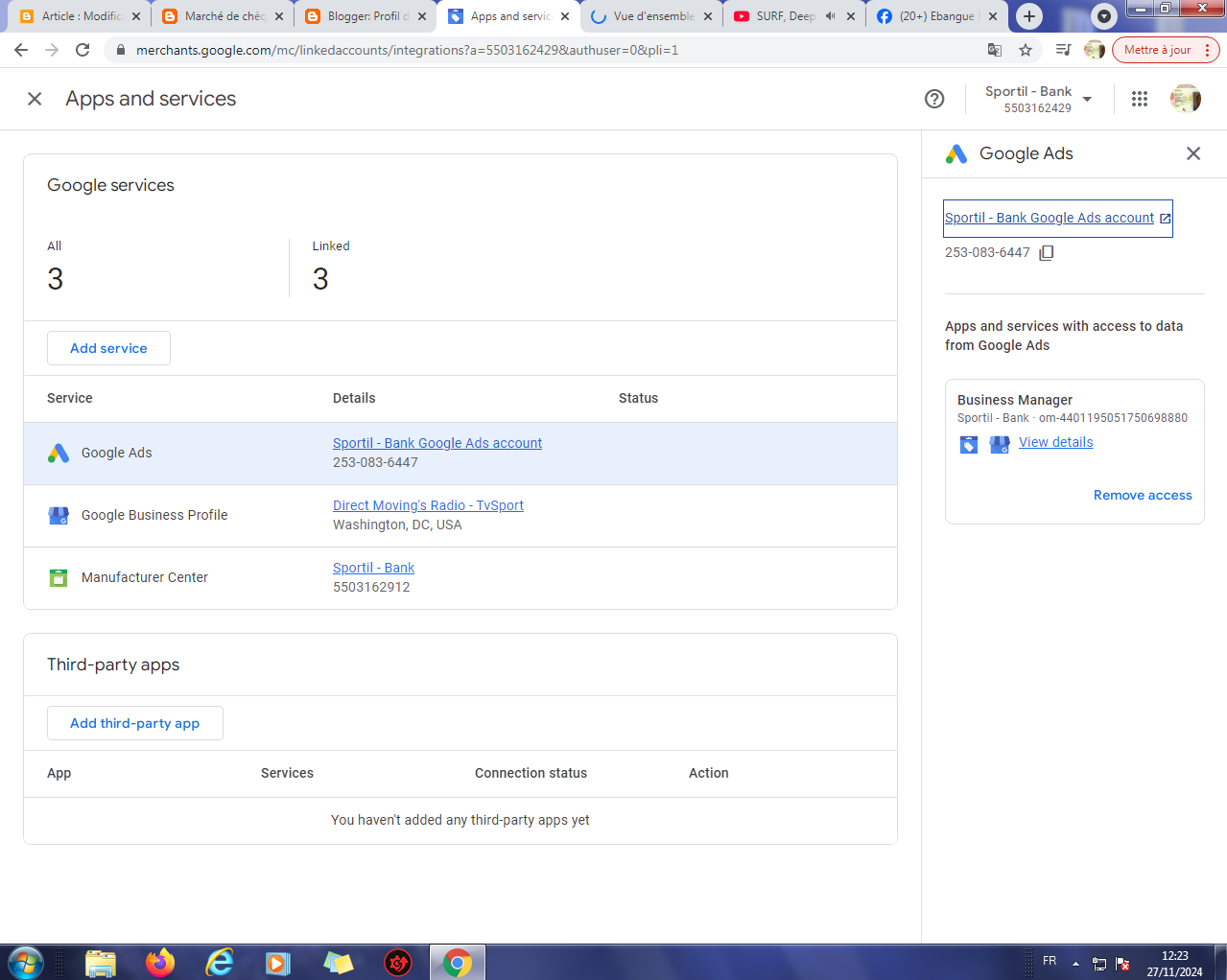Image resolution: width=1227 pixels, height=980 pixels.
Task: Open the Windows Start menu
Action: pos(25,962)
